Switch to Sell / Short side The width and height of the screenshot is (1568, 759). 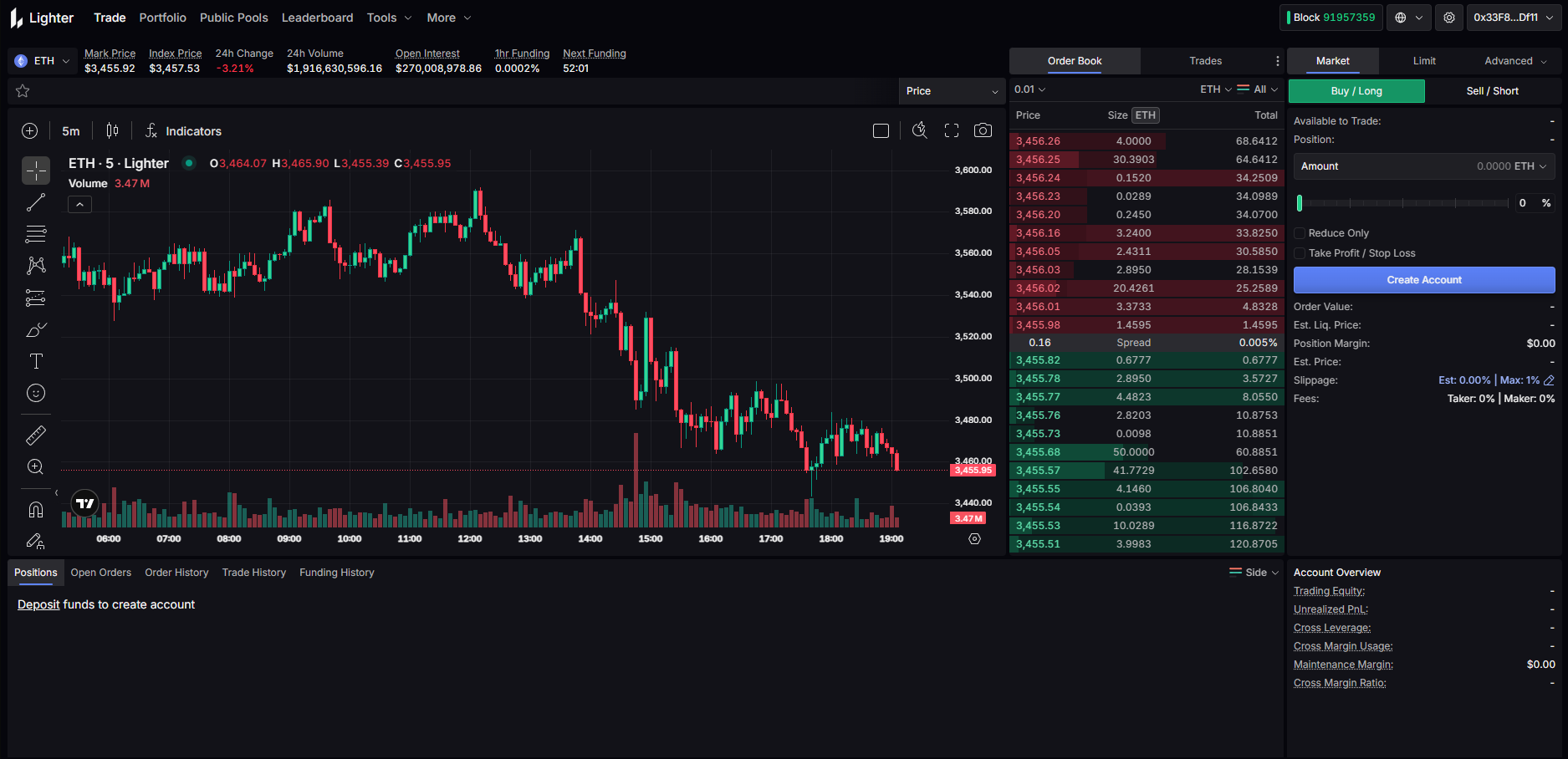point(1492,91)
